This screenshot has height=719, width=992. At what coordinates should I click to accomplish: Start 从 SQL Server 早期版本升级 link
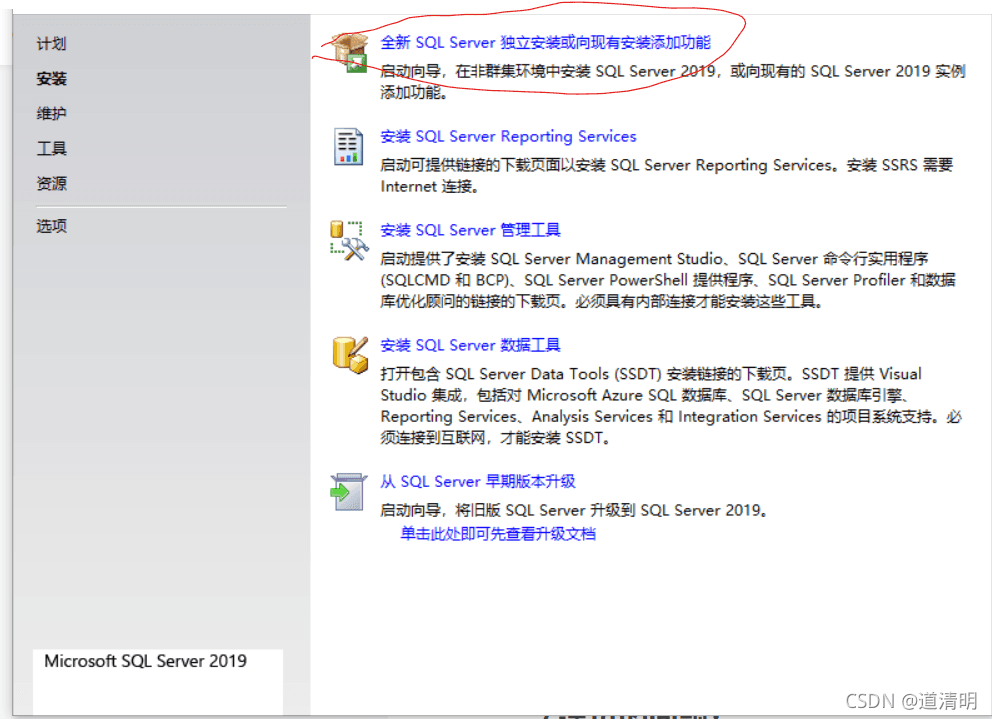tap(478, 482)
